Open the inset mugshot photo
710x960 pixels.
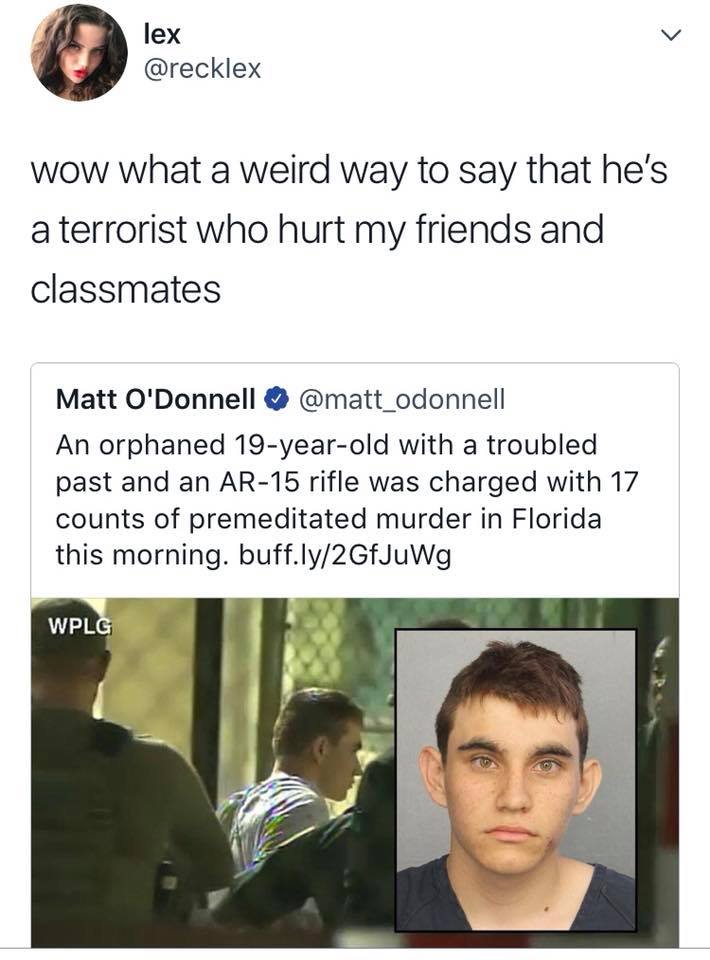[x=516, y=779]
